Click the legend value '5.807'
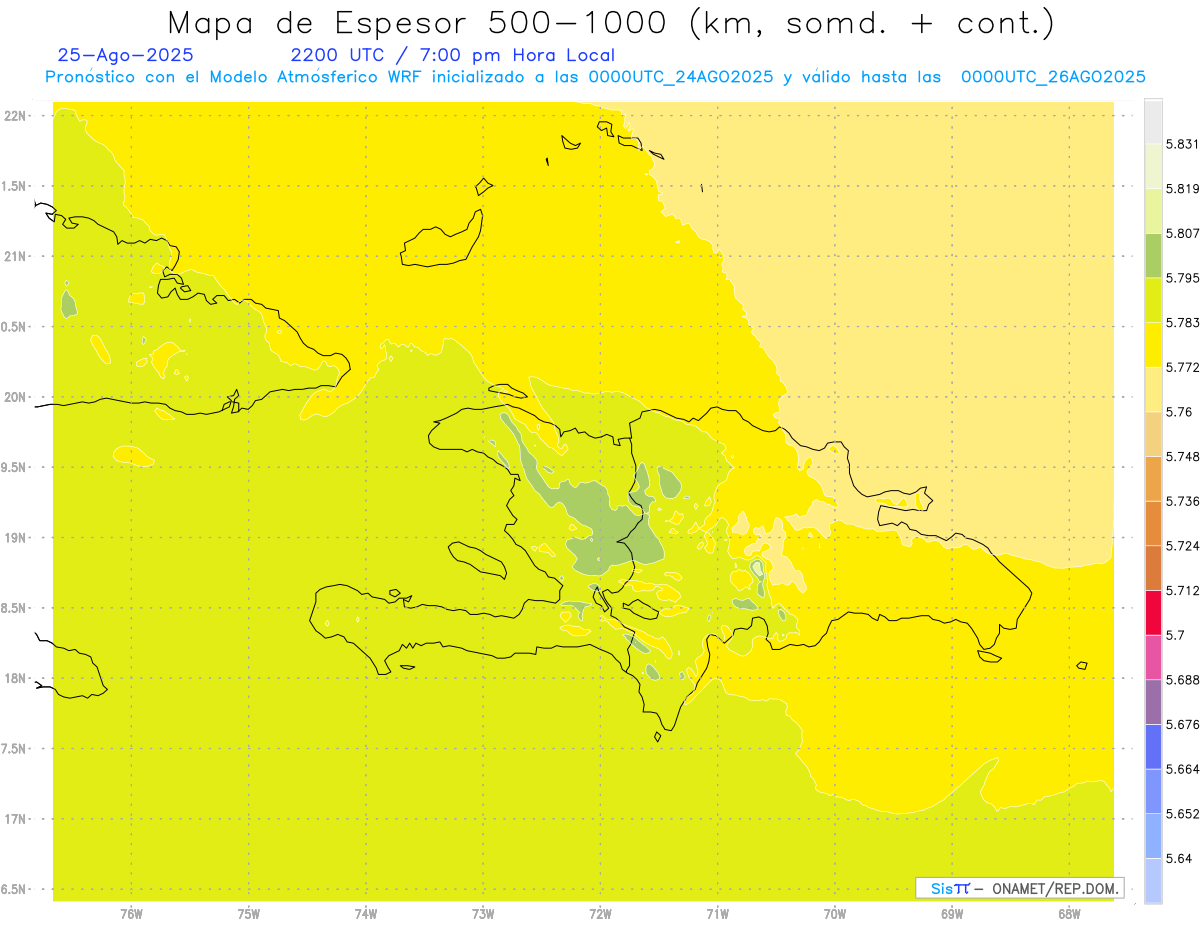 (x=1183, y=233)
